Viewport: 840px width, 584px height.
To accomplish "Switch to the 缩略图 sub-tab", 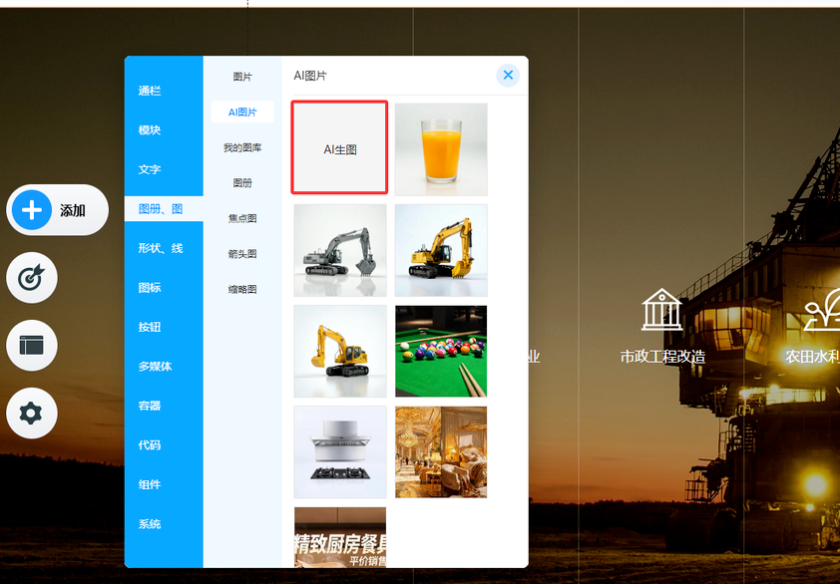I will click(x=243, y=289).
